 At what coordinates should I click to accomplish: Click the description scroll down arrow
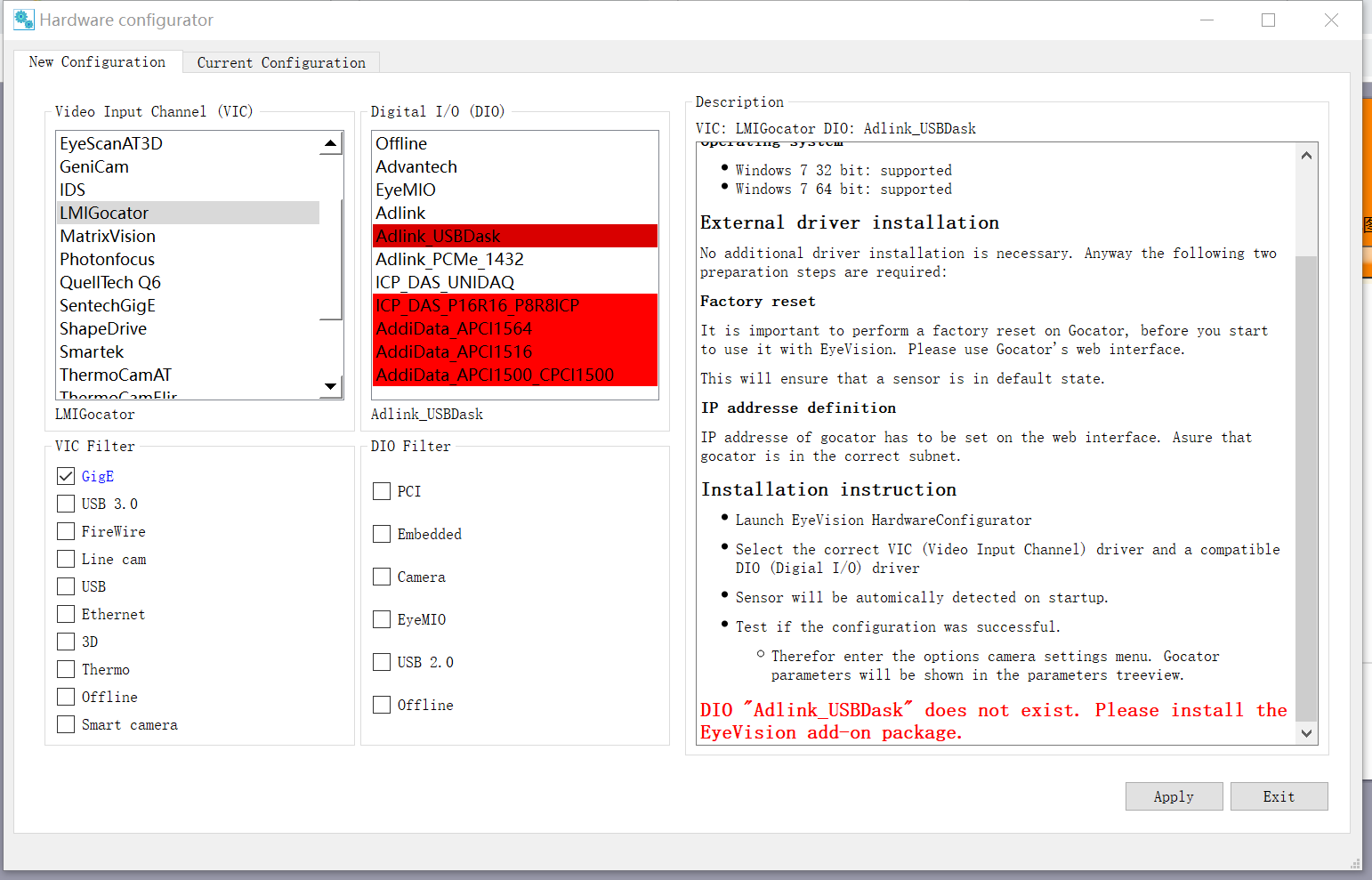[1306, 733]
